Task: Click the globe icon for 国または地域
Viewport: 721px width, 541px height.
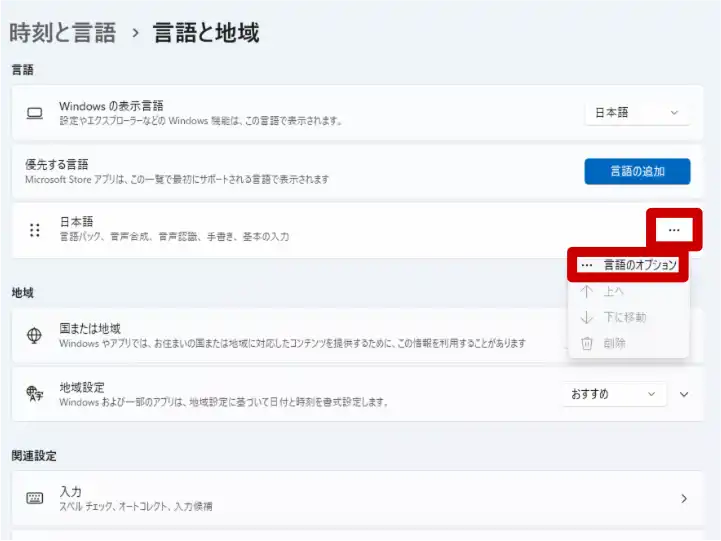Action: click(34, 335)
